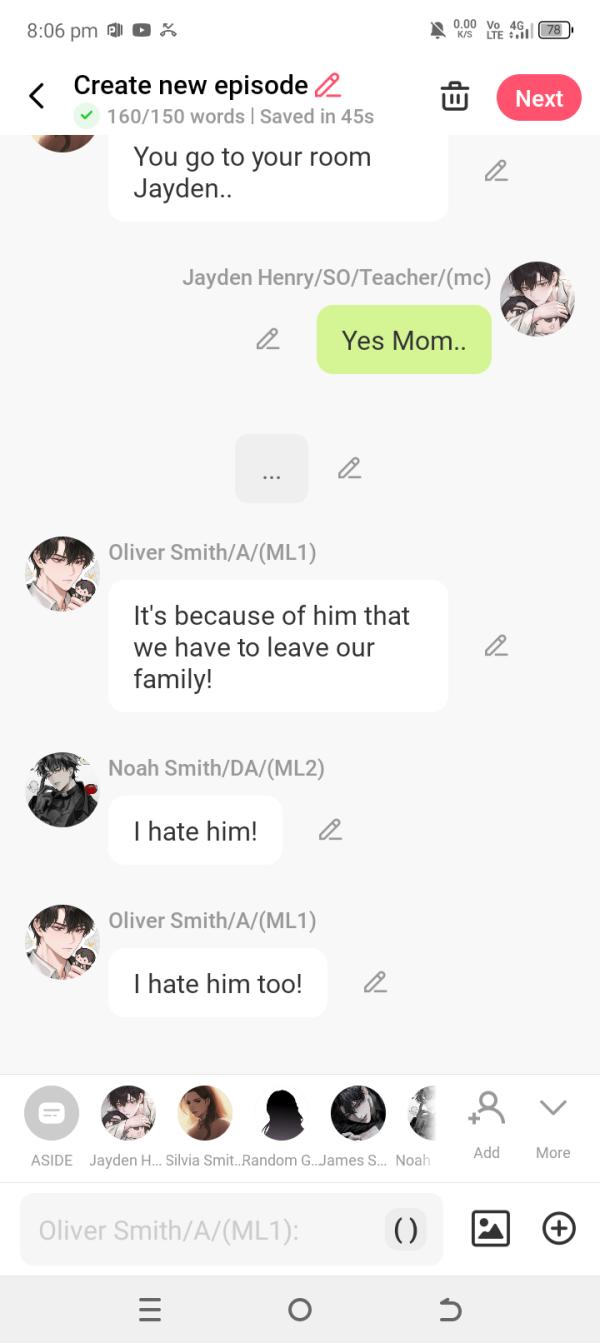This screenshot has width=600, height=1343.
Task: Choose the Random G... silhouette character
Action: point(283,1126)
